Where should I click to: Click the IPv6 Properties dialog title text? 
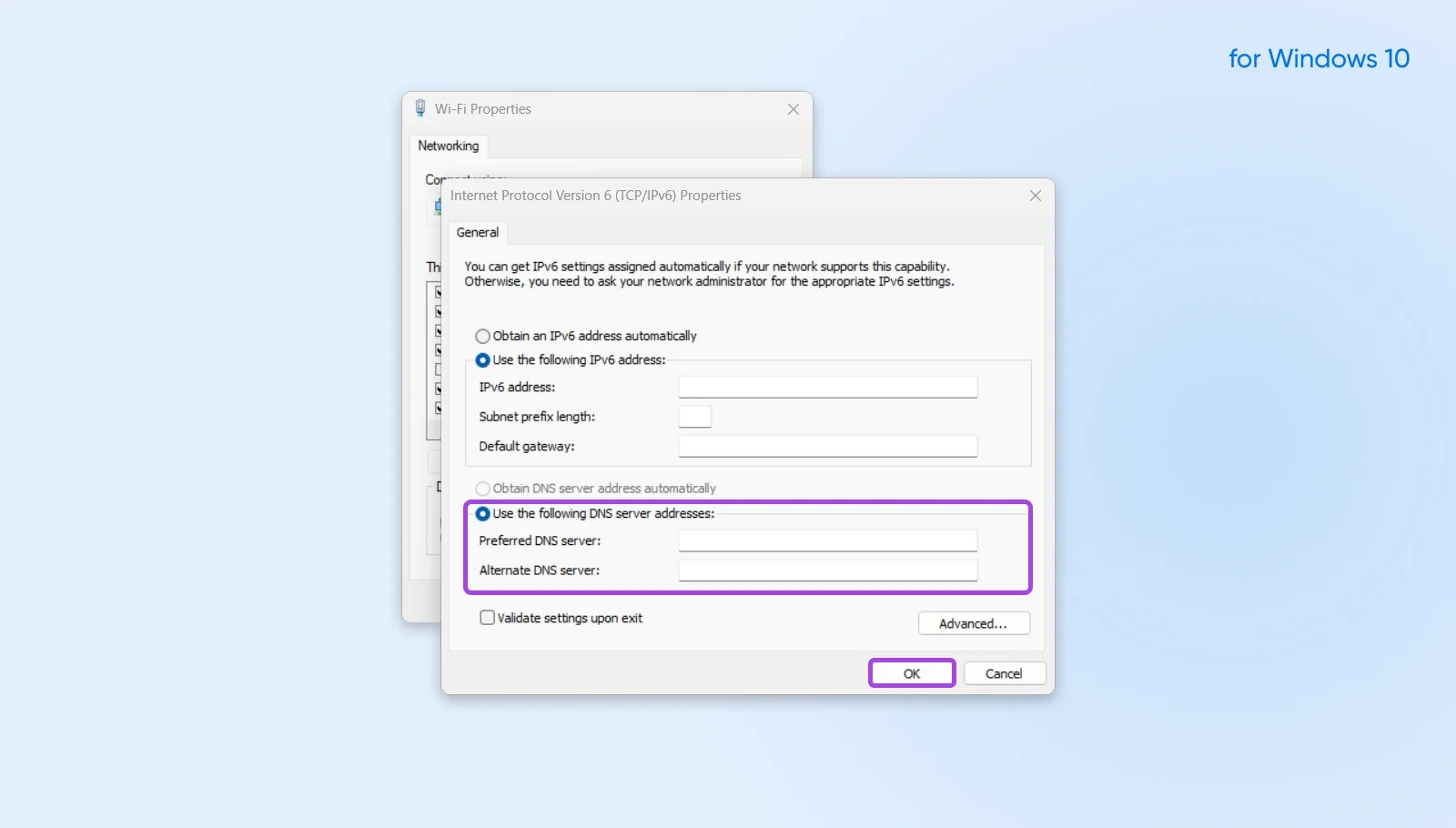(x=596, y=196)
